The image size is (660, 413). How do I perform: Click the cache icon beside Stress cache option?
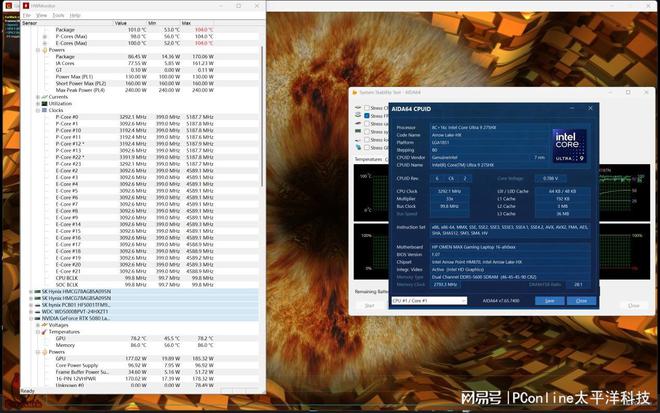358,123
